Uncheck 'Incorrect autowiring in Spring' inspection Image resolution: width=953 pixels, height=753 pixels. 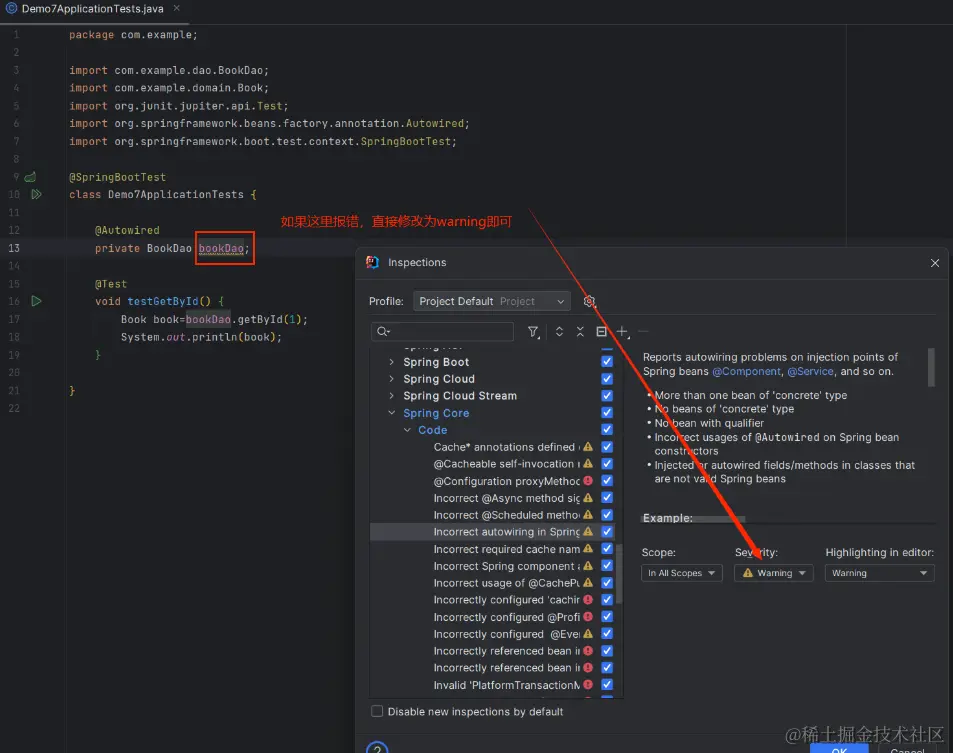[607, 532]
